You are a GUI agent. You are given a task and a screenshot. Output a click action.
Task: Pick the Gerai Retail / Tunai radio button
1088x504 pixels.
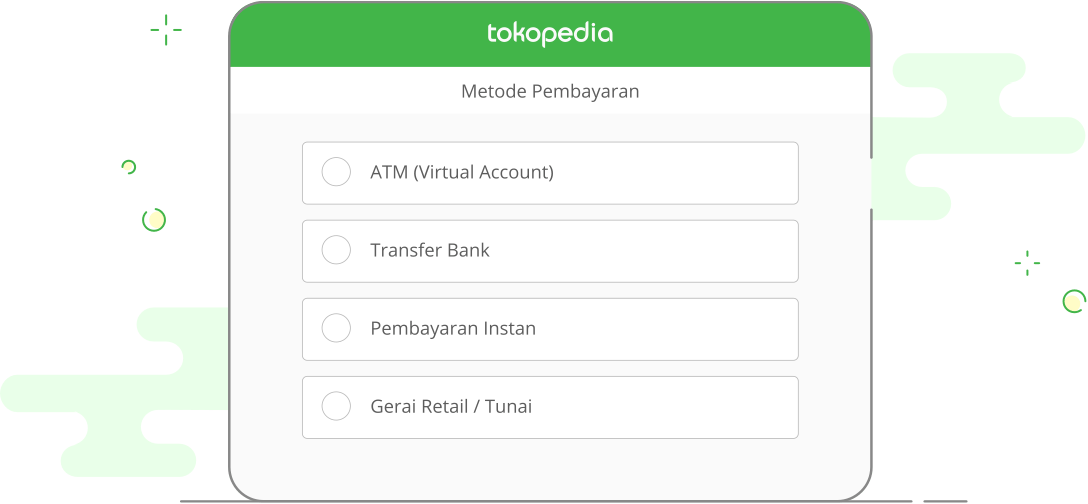(x=336, y=406)
